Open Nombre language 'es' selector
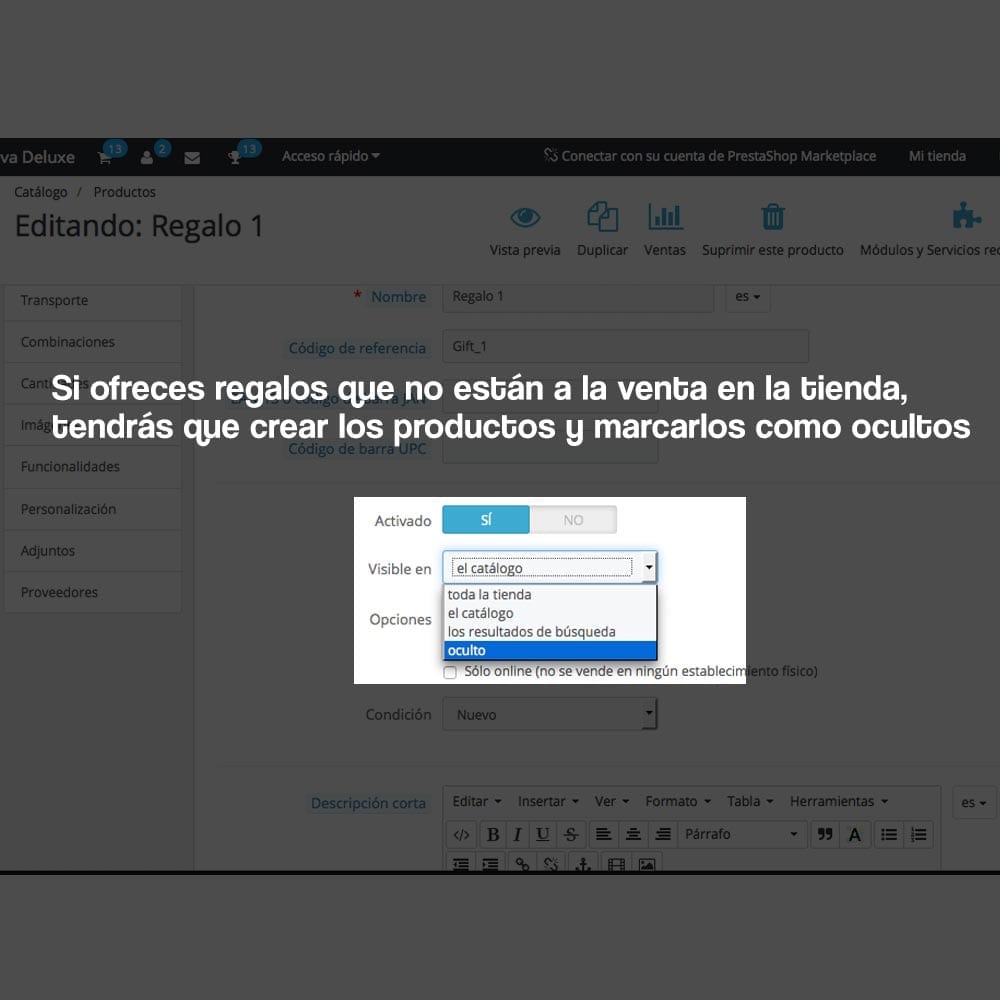The image size is (1000, 1000). click(747, 297)
